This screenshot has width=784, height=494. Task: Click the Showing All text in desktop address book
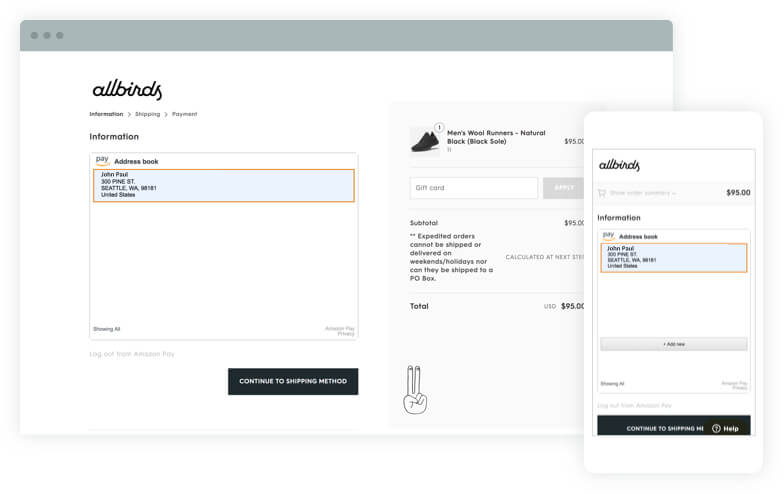(106, 329)
